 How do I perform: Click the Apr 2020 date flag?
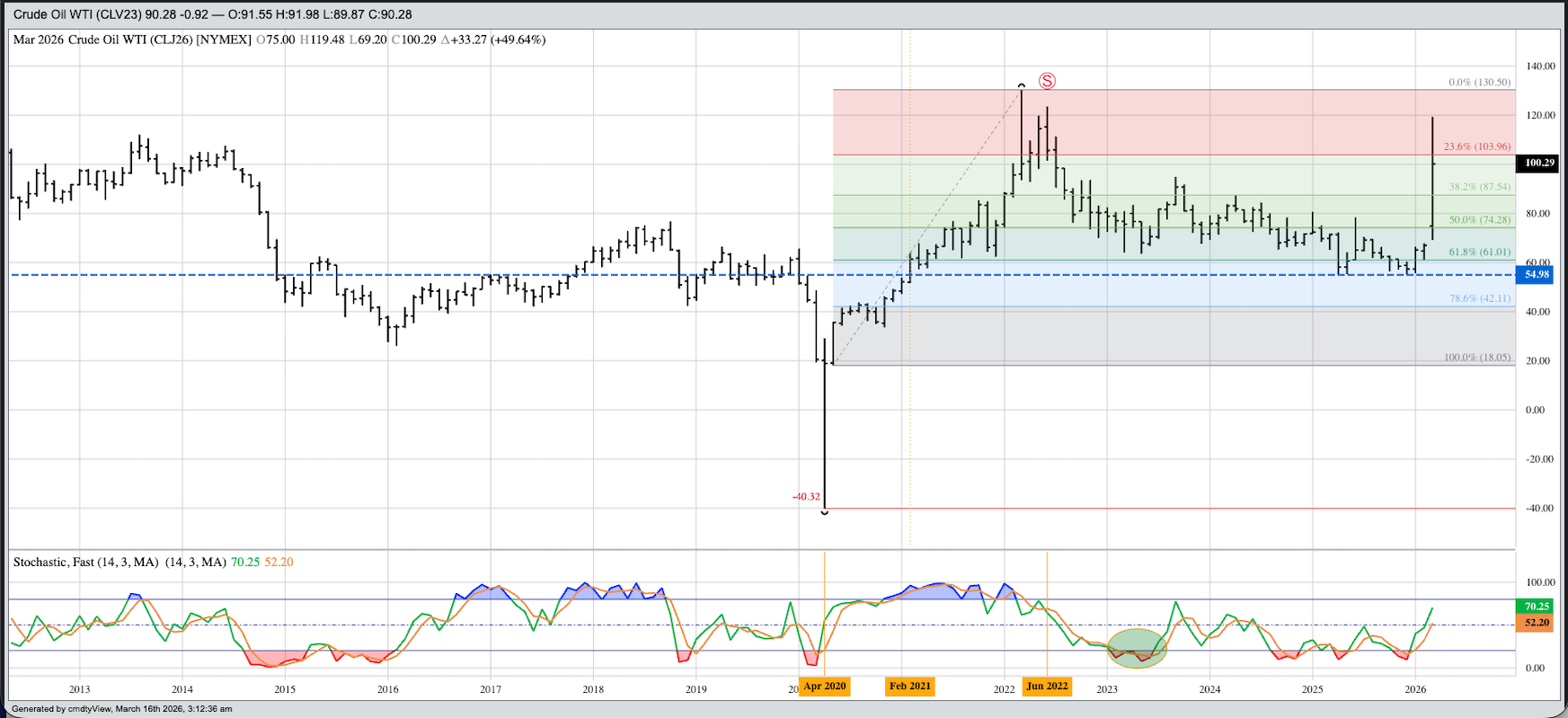click(824, 687)
